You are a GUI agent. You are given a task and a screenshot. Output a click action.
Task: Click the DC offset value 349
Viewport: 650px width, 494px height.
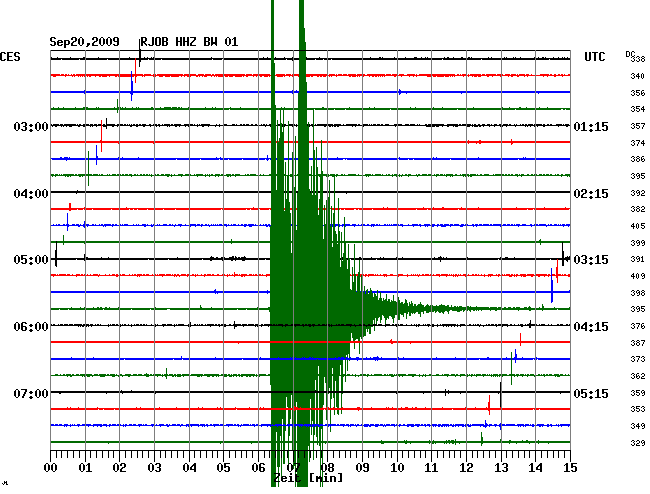(x=638, y=426)
